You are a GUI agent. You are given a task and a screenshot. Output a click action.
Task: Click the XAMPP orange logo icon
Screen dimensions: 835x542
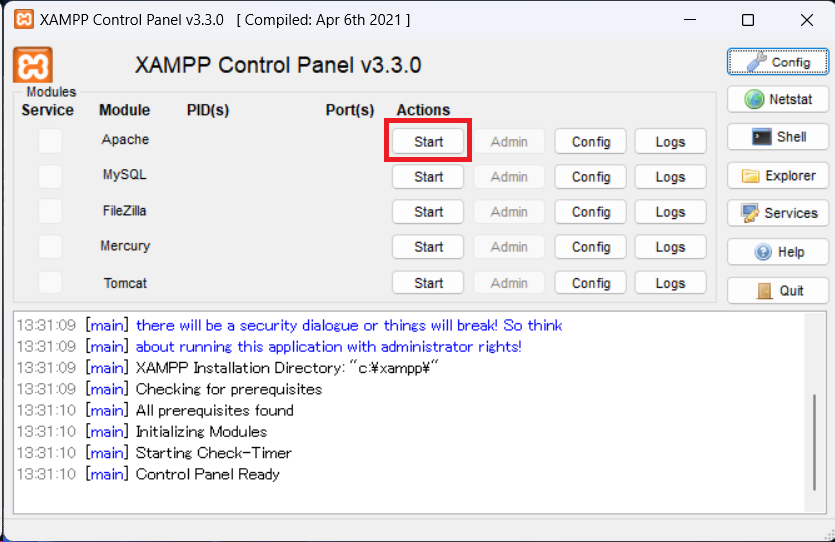(x=32, y=65)
